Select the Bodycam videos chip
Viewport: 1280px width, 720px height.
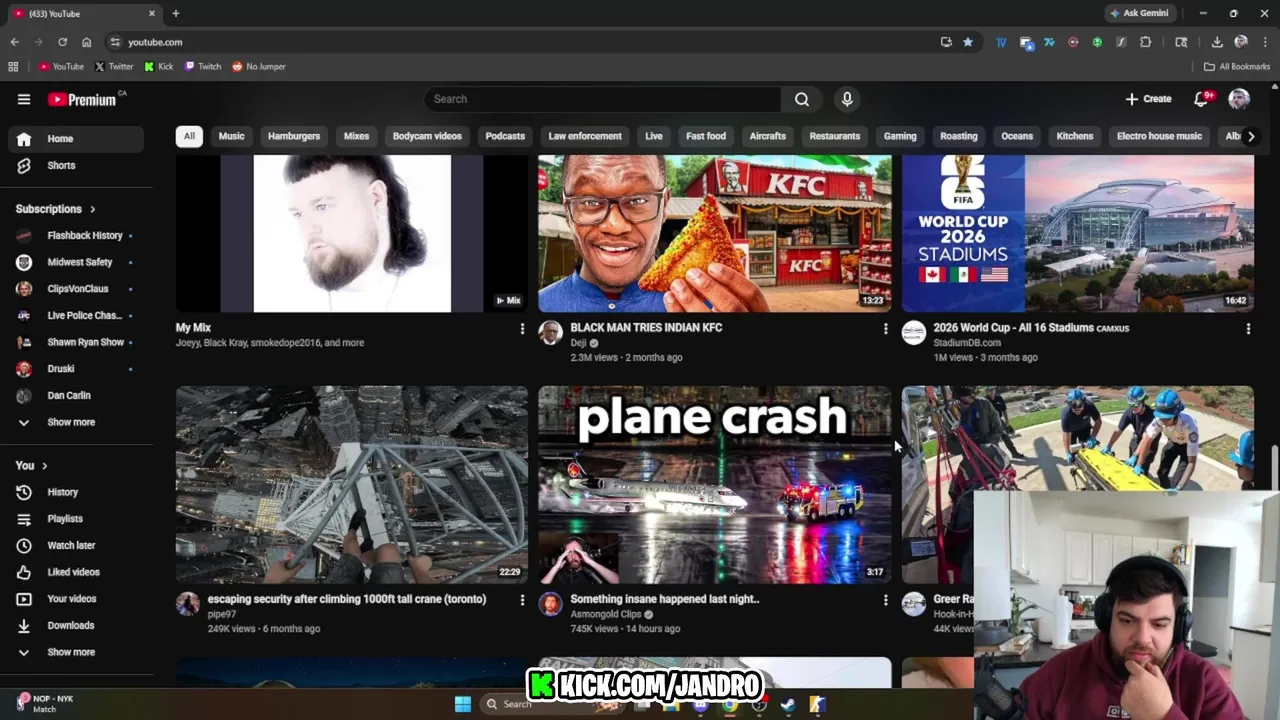click(427, 136)
